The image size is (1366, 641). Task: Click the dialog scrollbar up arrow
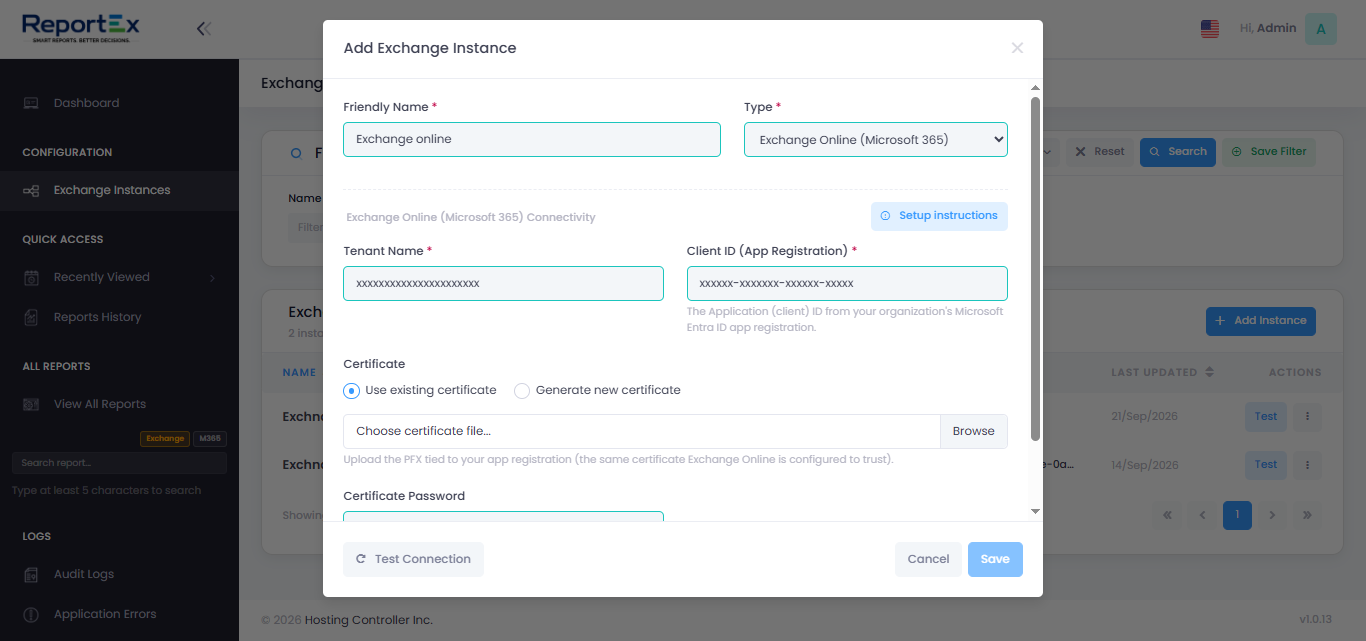[1035, 88]
